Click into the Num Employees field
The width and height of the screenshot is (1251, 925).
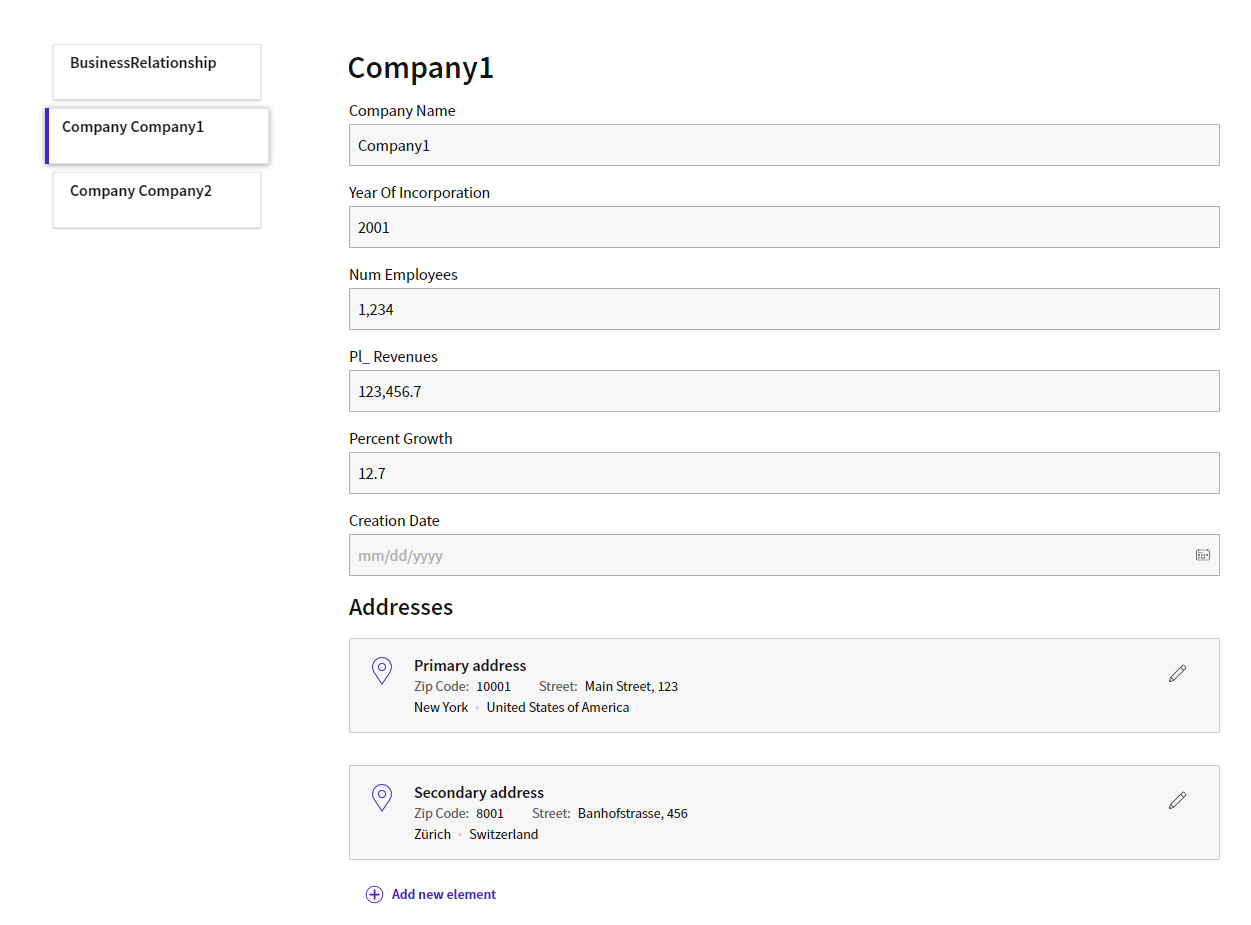point(783,309)
